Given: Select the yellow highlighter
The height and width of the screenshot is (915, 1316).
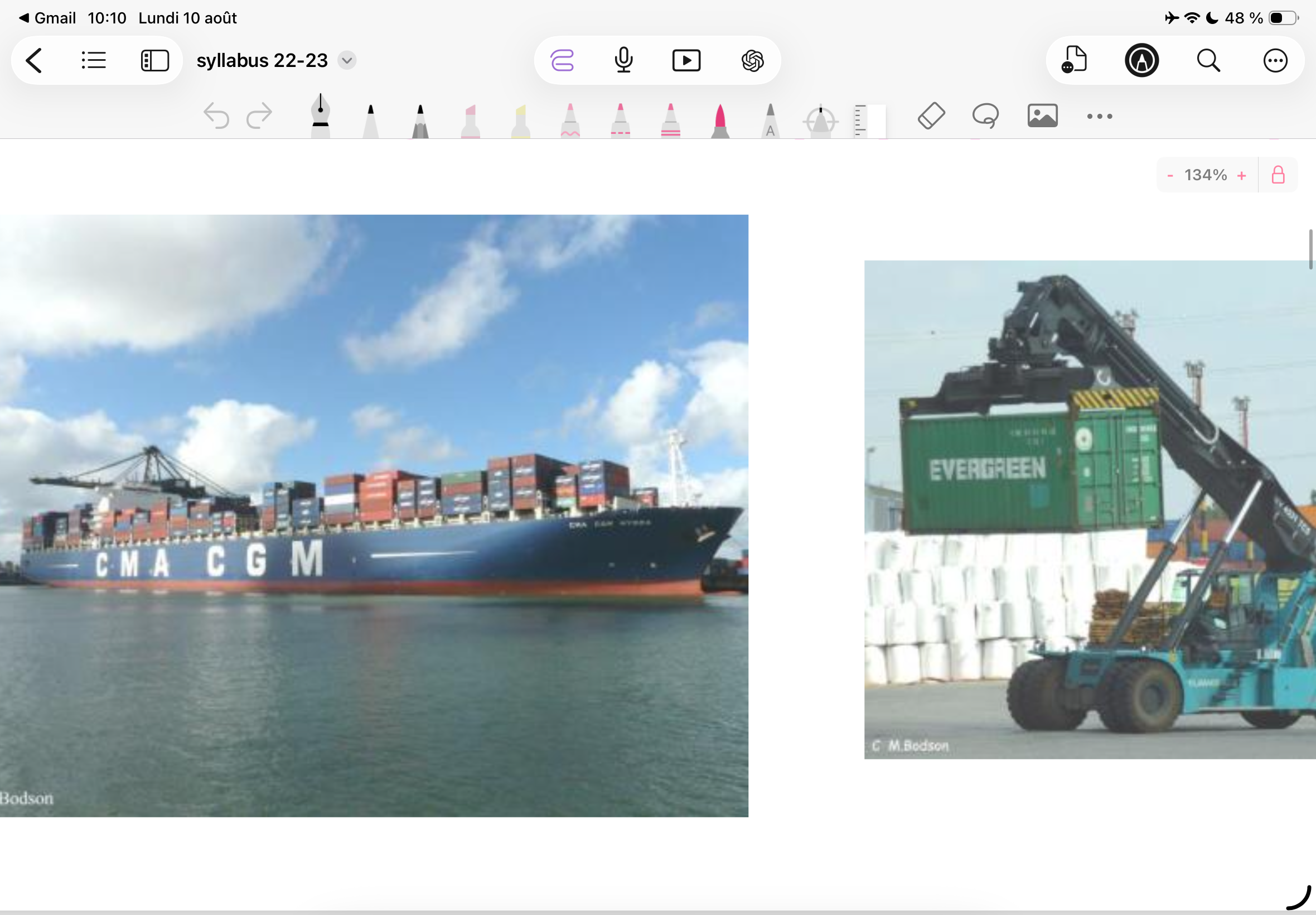Looking at the screenshot, I should [520, 121].
